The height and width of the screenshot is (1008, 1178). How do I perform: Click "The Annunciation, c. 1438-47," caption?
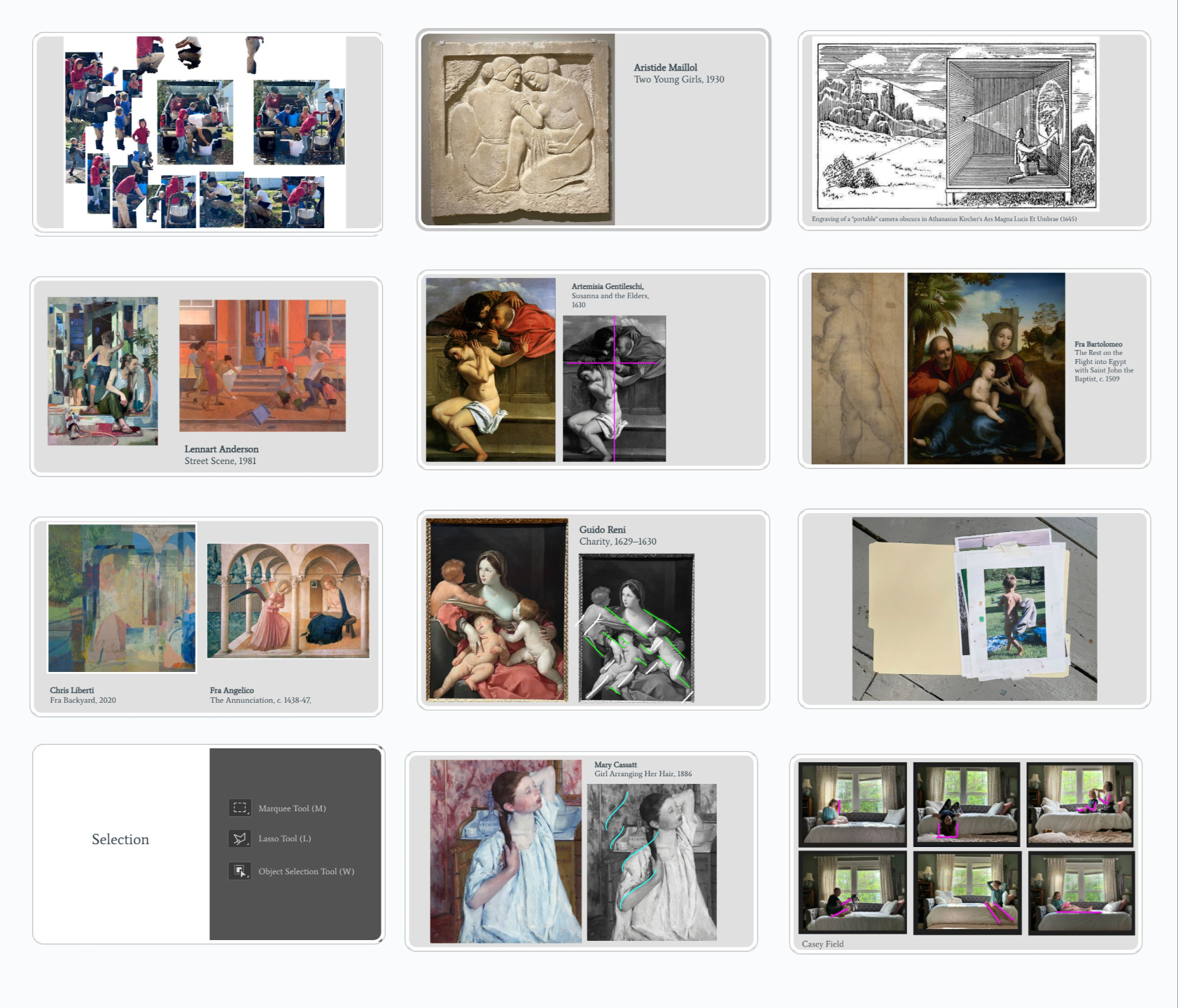tap(261, 700)
